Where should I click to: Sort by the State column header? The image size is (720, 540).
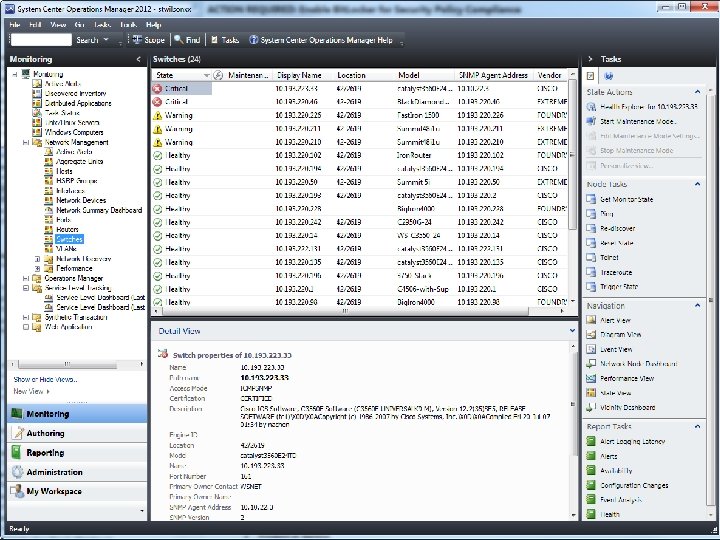coord(182,75)
